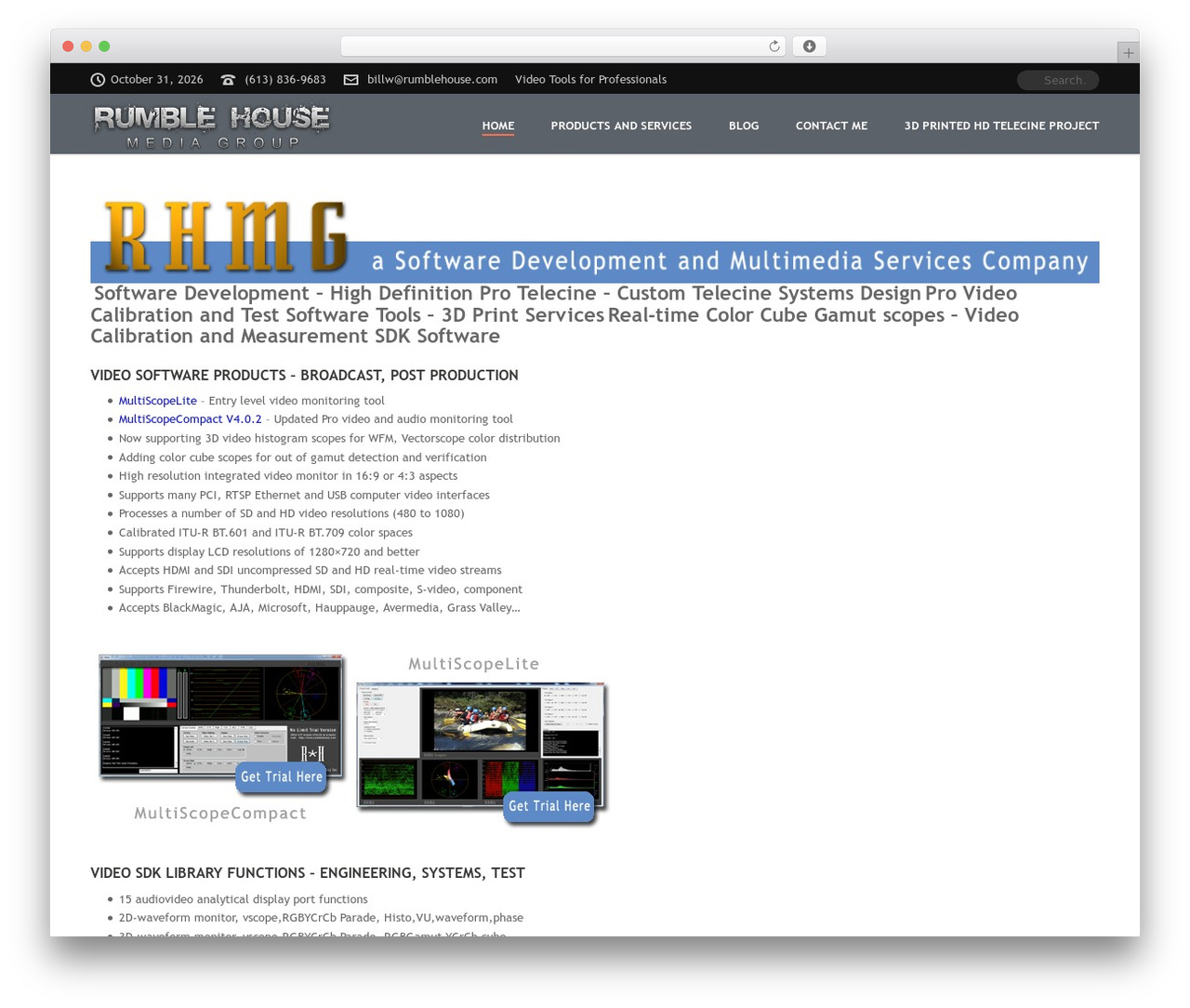
Task: Click the browser address bar
Action: [x=563, y=46]
